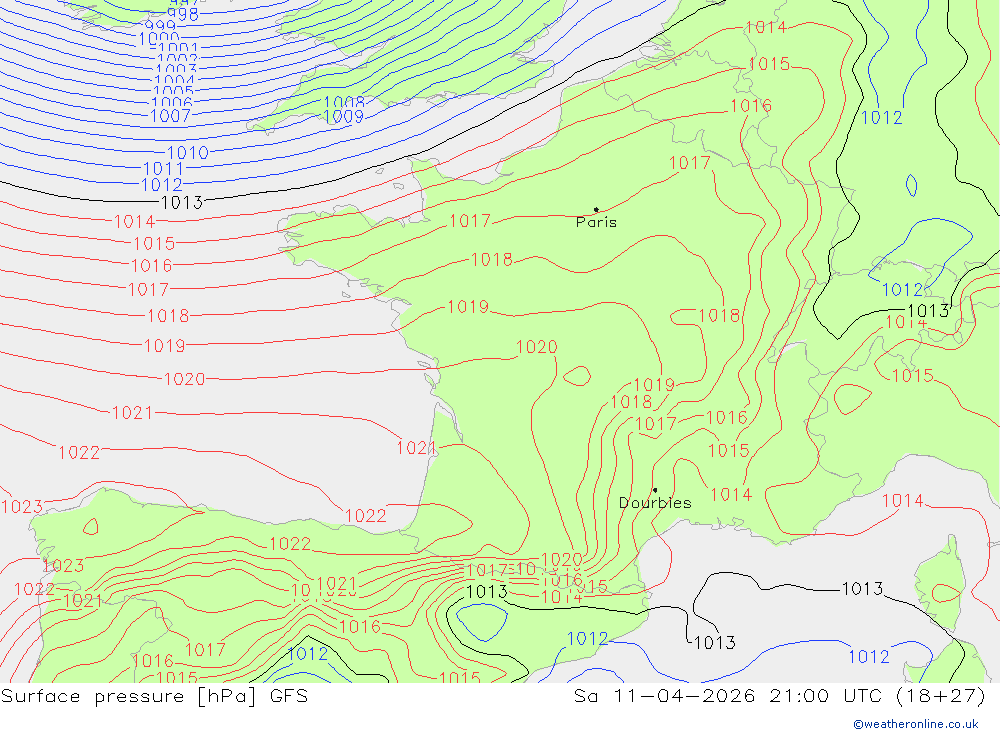
Task: Click the Paris city label
Action: click(x=596, y=222)
